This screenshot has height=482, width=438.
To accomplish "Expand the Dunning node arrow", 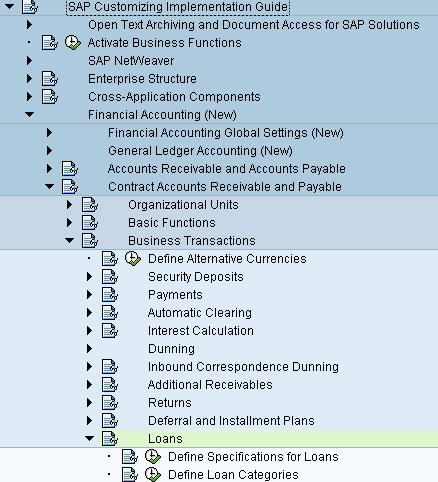I will tap(89, 349).
